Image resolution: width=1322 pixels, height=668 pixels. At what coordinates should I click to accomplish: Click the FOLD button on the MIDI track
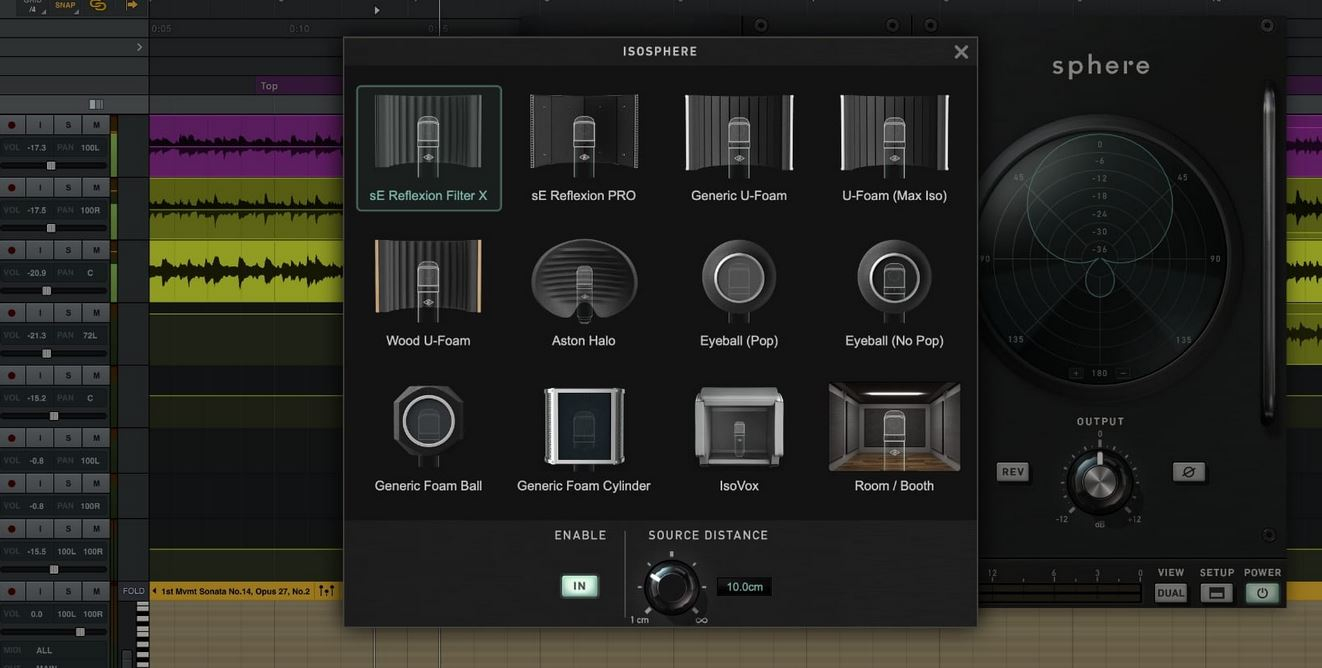(133, 591)
